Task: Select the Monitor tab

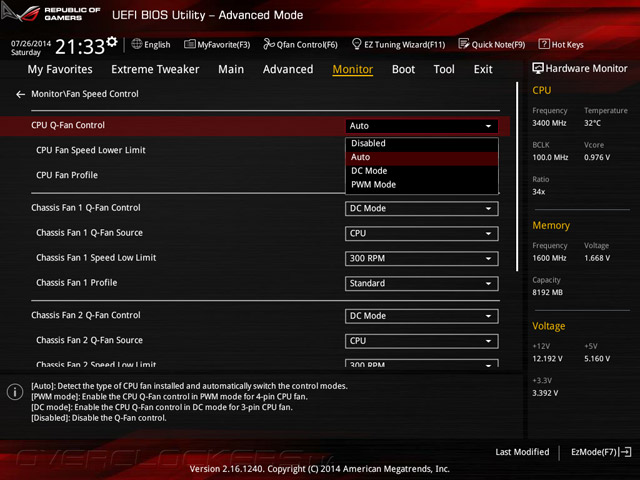Action: tap(353, 69)
